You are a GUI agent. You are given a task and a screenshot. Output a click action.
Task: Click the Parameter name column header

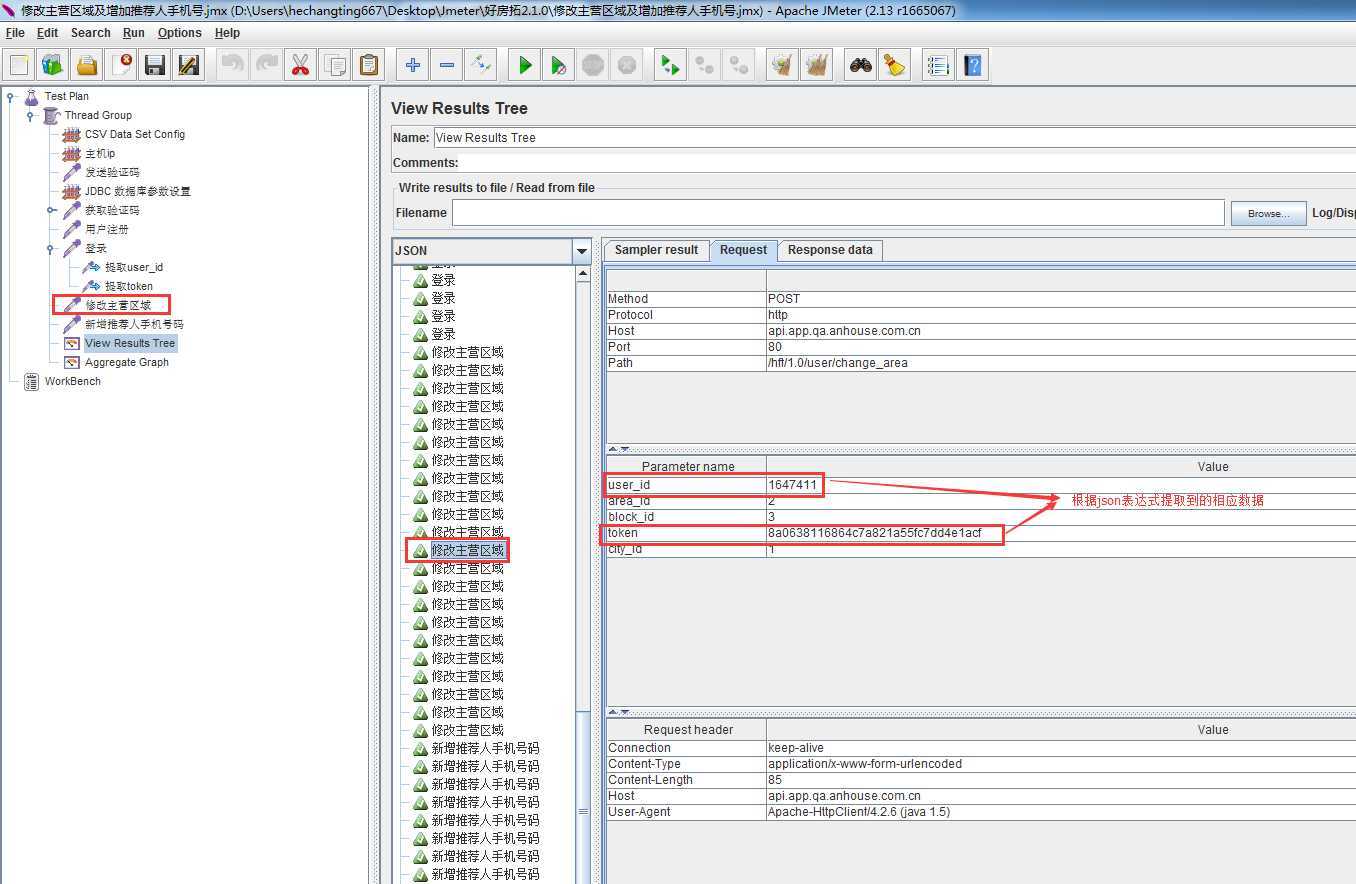pyautogui.click(x=688, y=467)
